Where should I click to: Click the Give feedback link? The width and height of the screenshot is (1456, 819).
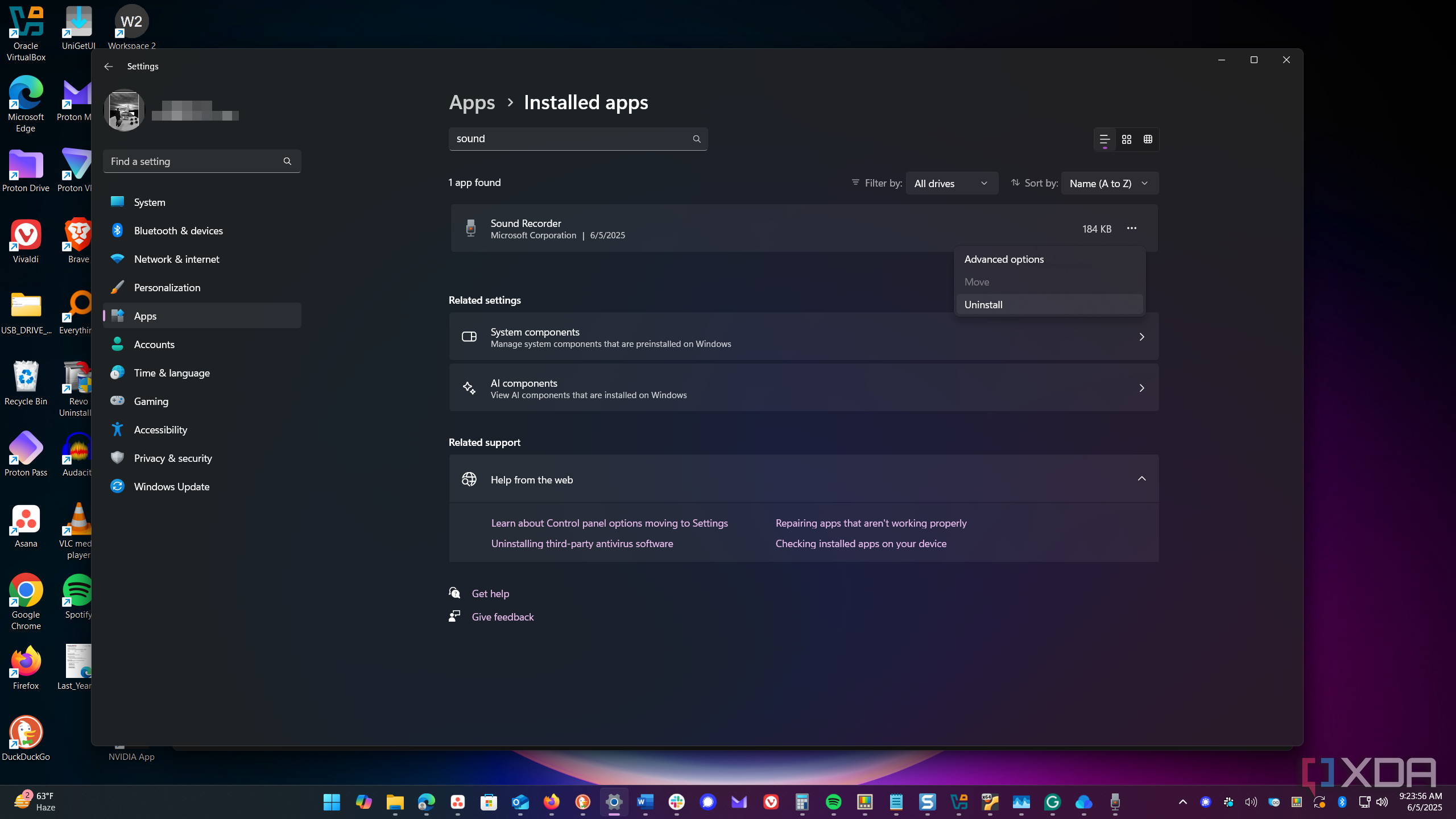pos(503,617)
